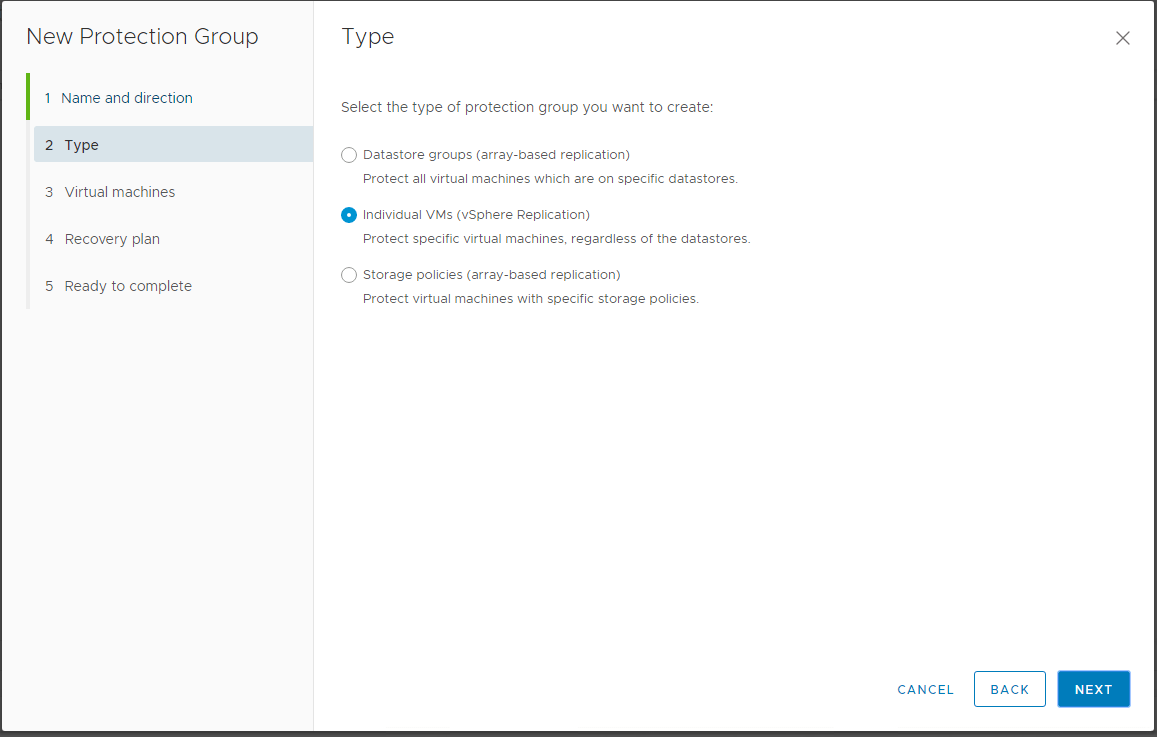Close the New Protection Group wizard
The height and width of the screenshot is (737, 1157).
coord(1122,38)
